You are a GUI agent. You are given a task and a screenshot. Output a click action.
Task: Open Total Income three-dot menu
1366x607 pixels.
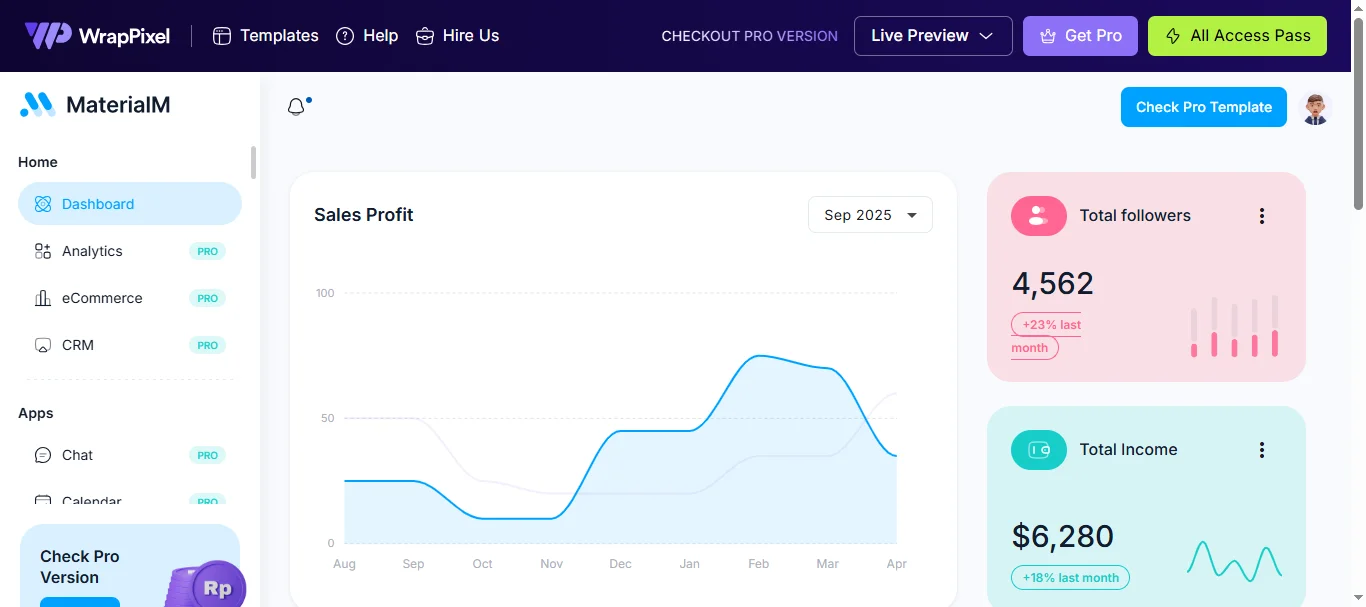click(1261, 450)
